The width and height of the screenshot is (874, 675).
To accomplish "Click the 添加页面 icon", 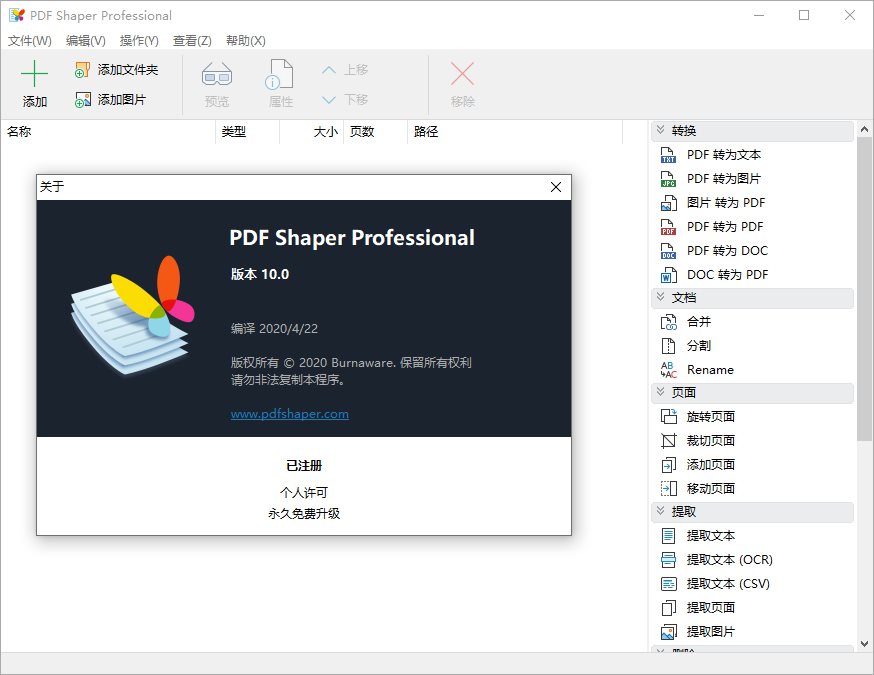I will click(x=668, y=464).
